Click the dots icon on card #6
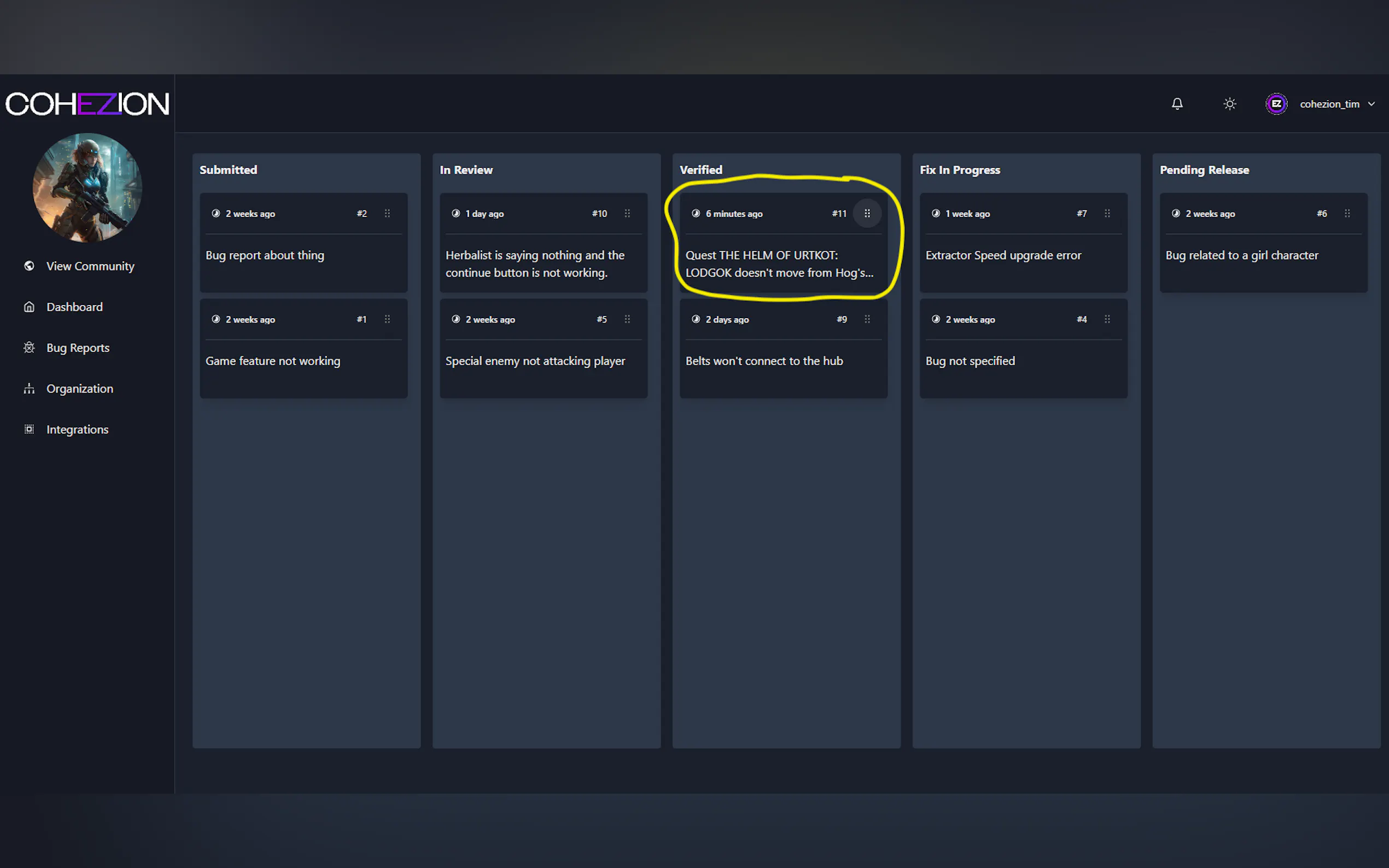The image size is (1389, 868). (1347, 214)
